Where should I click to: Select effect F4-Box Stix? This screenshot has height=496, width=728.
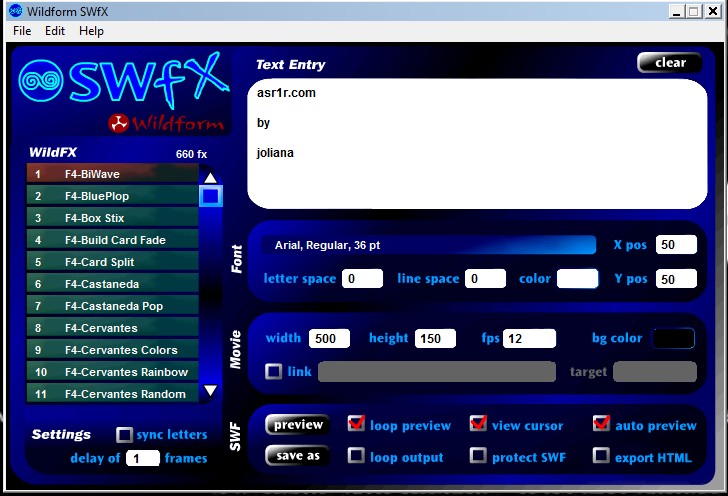point(112,218)
